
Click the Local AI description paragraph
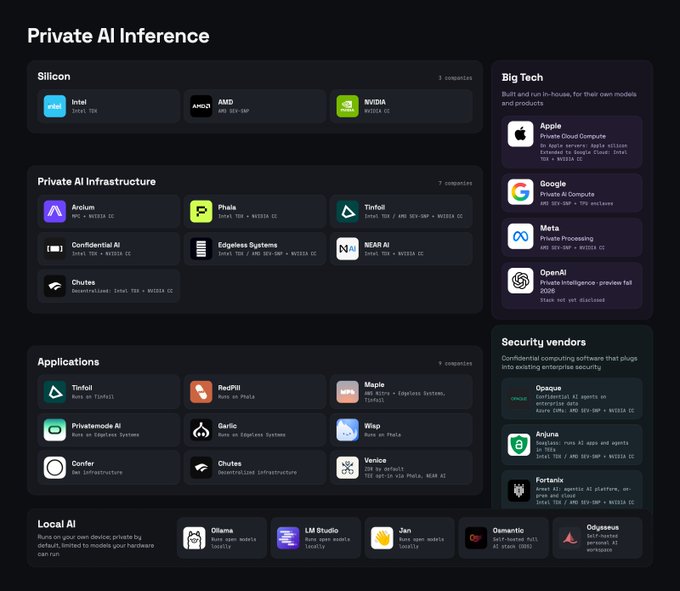point(95,545)
